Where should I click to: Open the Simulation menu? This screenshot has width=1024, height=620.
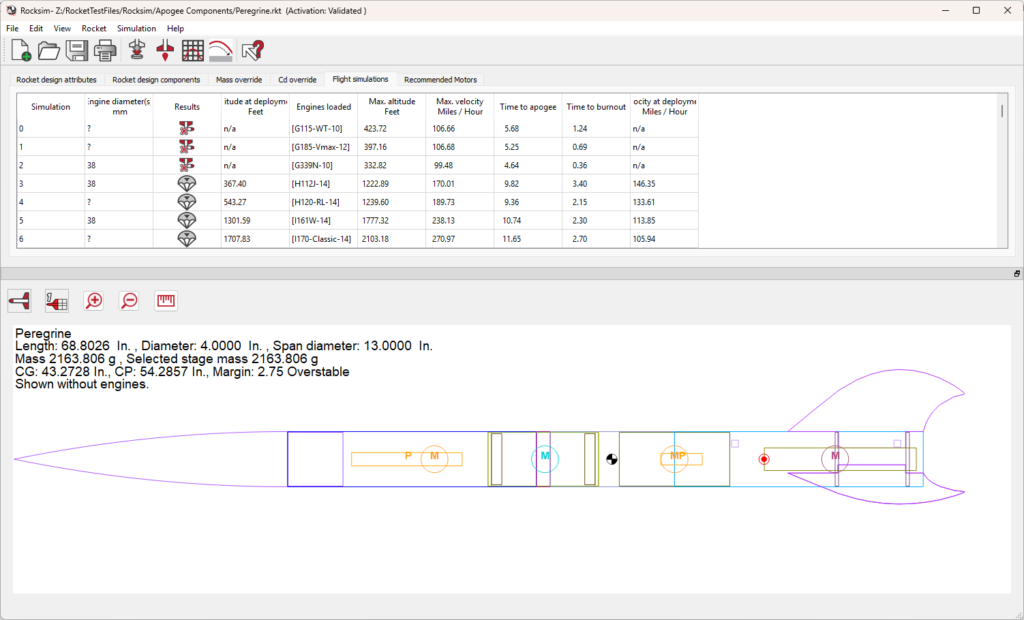[x=136, y=28]
